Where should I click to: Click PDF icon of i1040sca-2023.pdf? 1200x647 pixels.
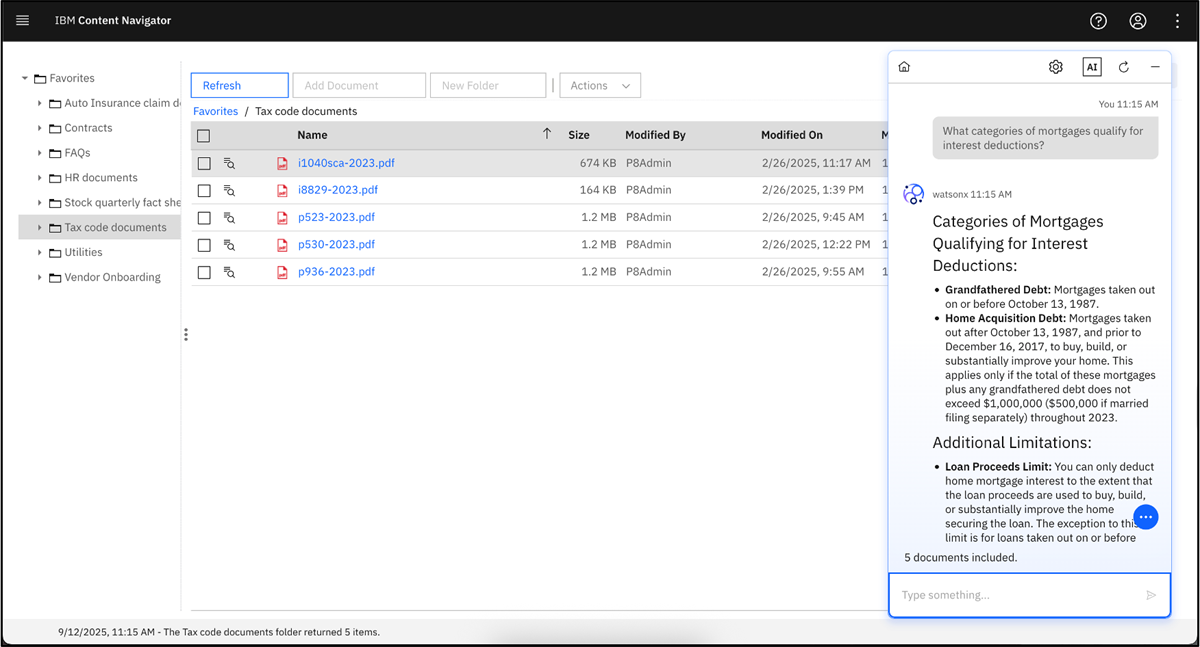(x=283, y=163)
